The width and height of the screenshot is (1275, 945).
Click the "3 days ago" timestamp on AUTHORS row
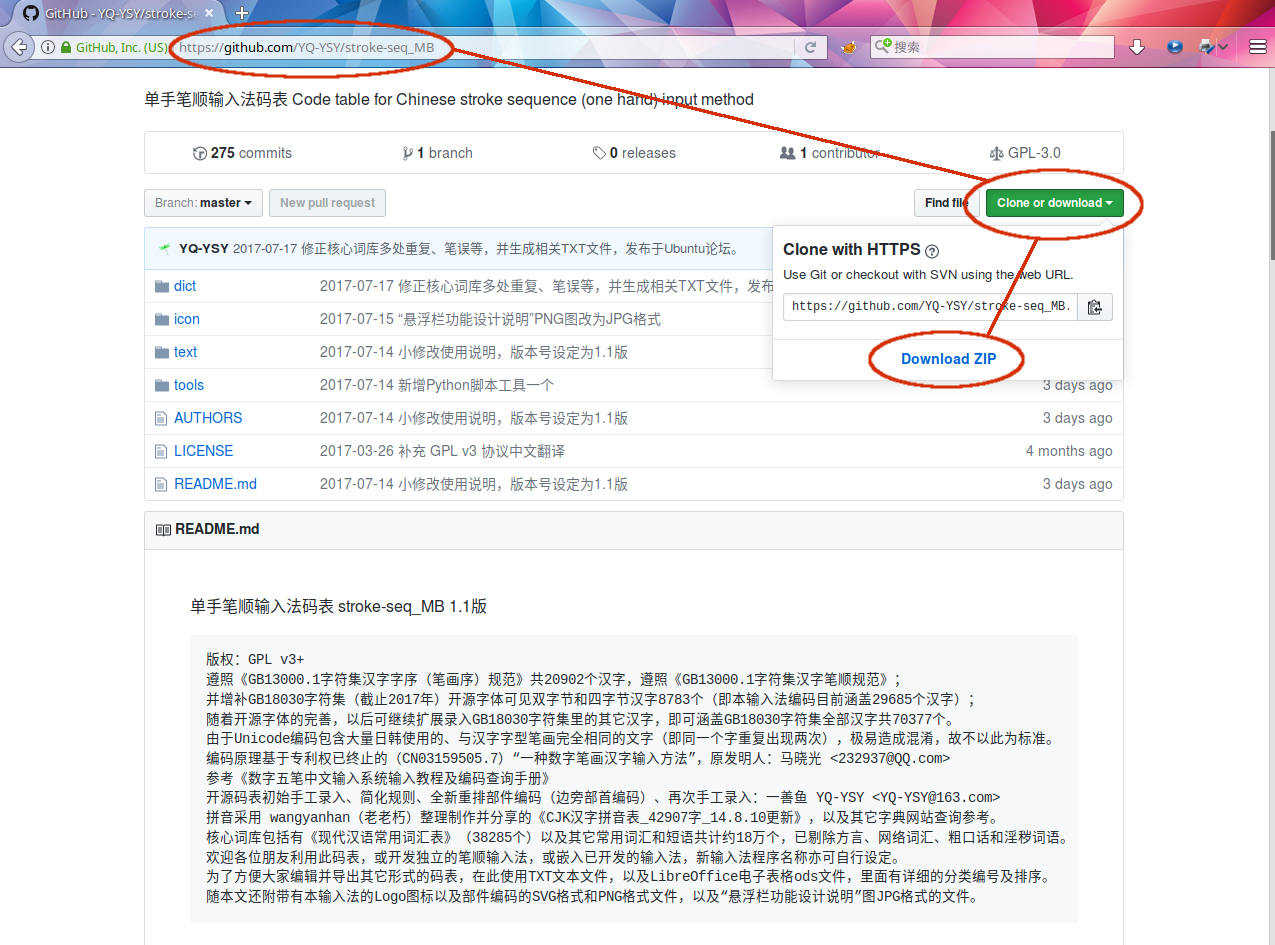pos(1077,418)
